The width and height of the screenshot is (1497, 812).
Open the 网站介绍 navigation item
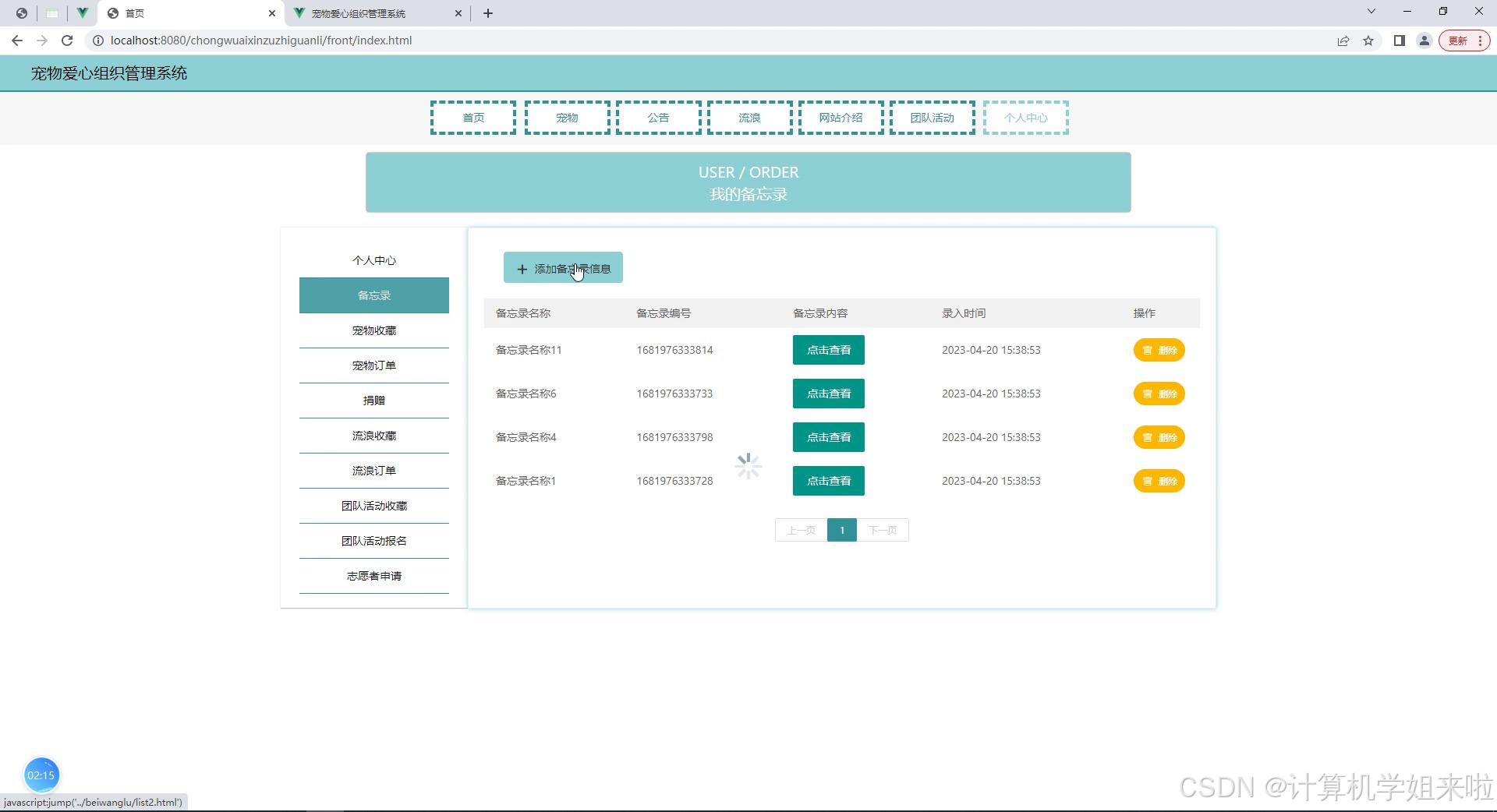(841, 118)
